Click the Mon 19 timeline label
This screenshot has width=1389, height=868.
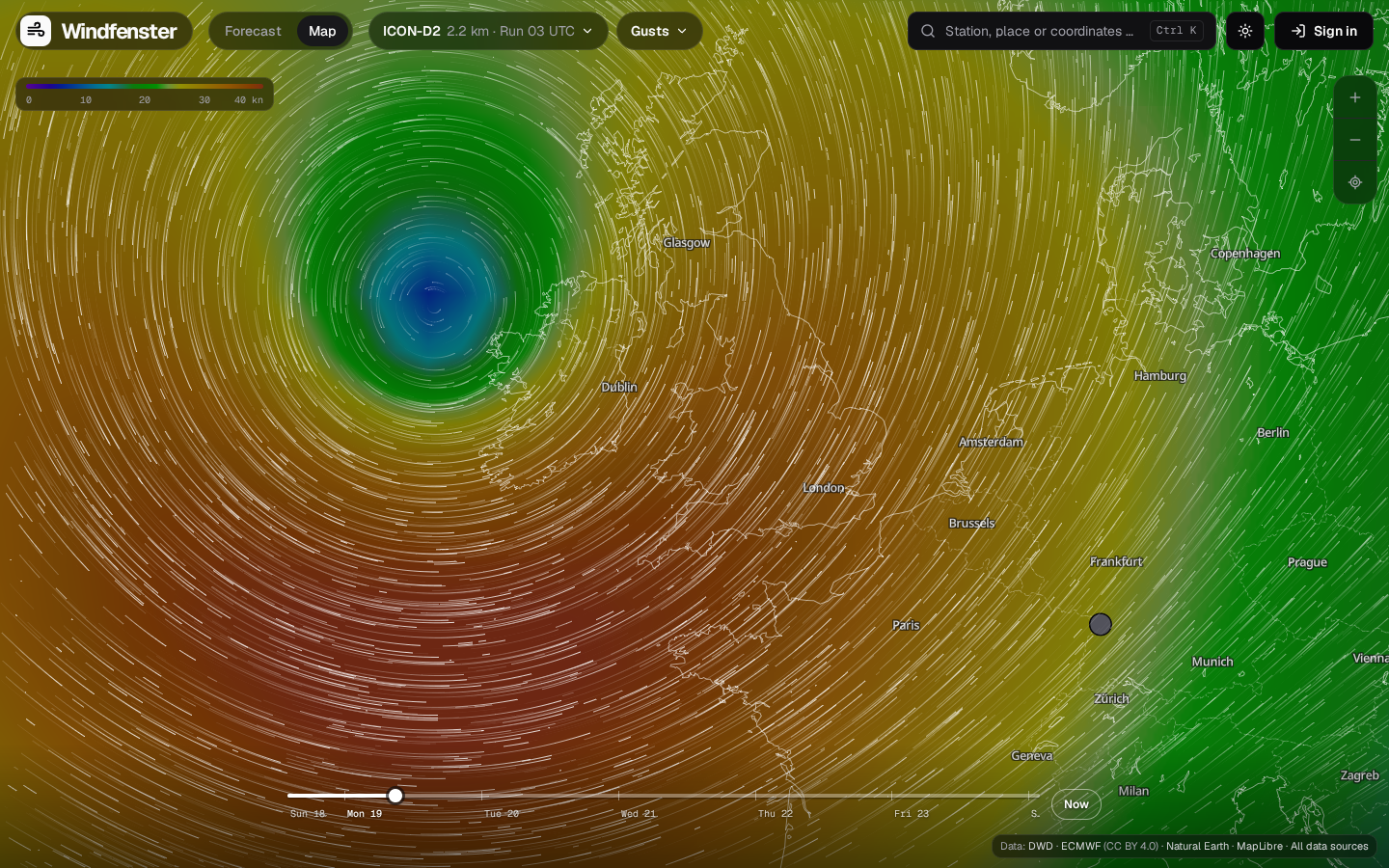[365, 814]
